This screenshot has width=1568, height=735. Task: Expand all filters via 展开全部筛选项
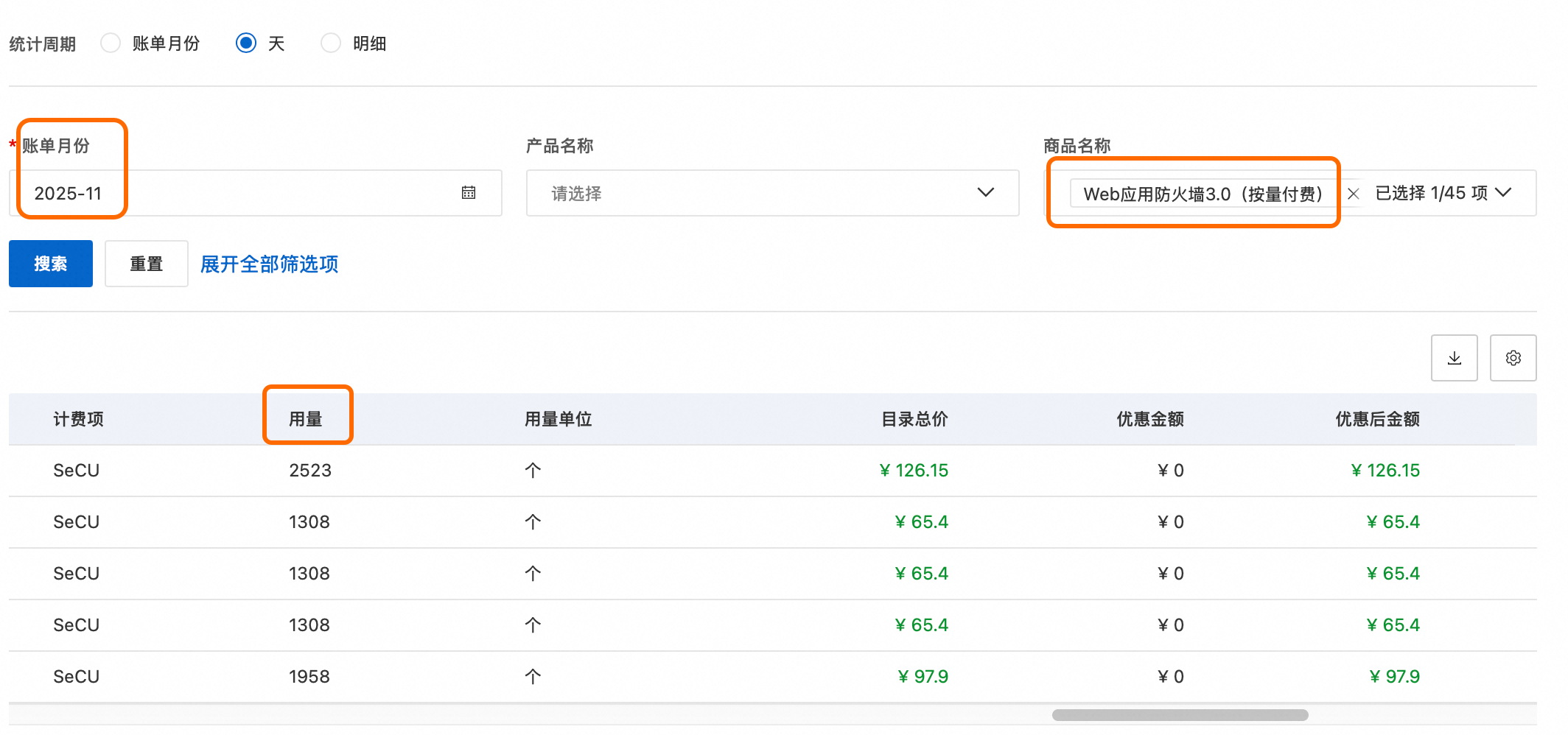point(269,264)
